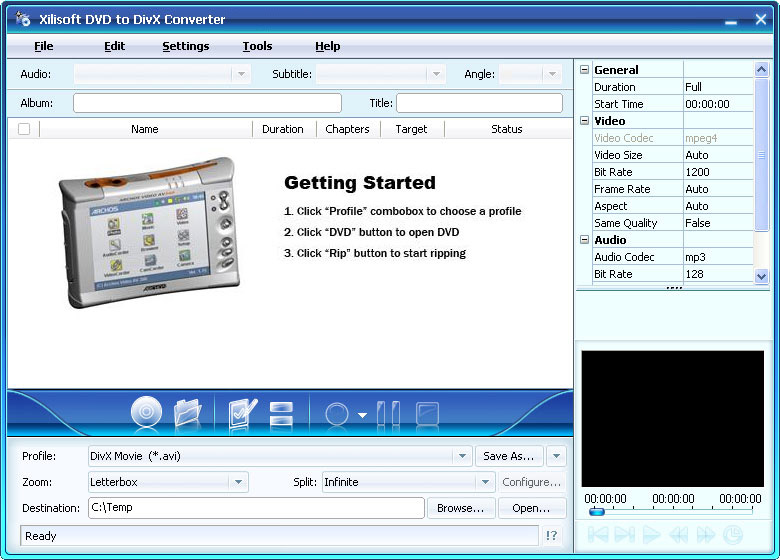The image size is (780, 560).
Task: Click the Status column header
Action: pyautogui.click(x=507, y=129)
